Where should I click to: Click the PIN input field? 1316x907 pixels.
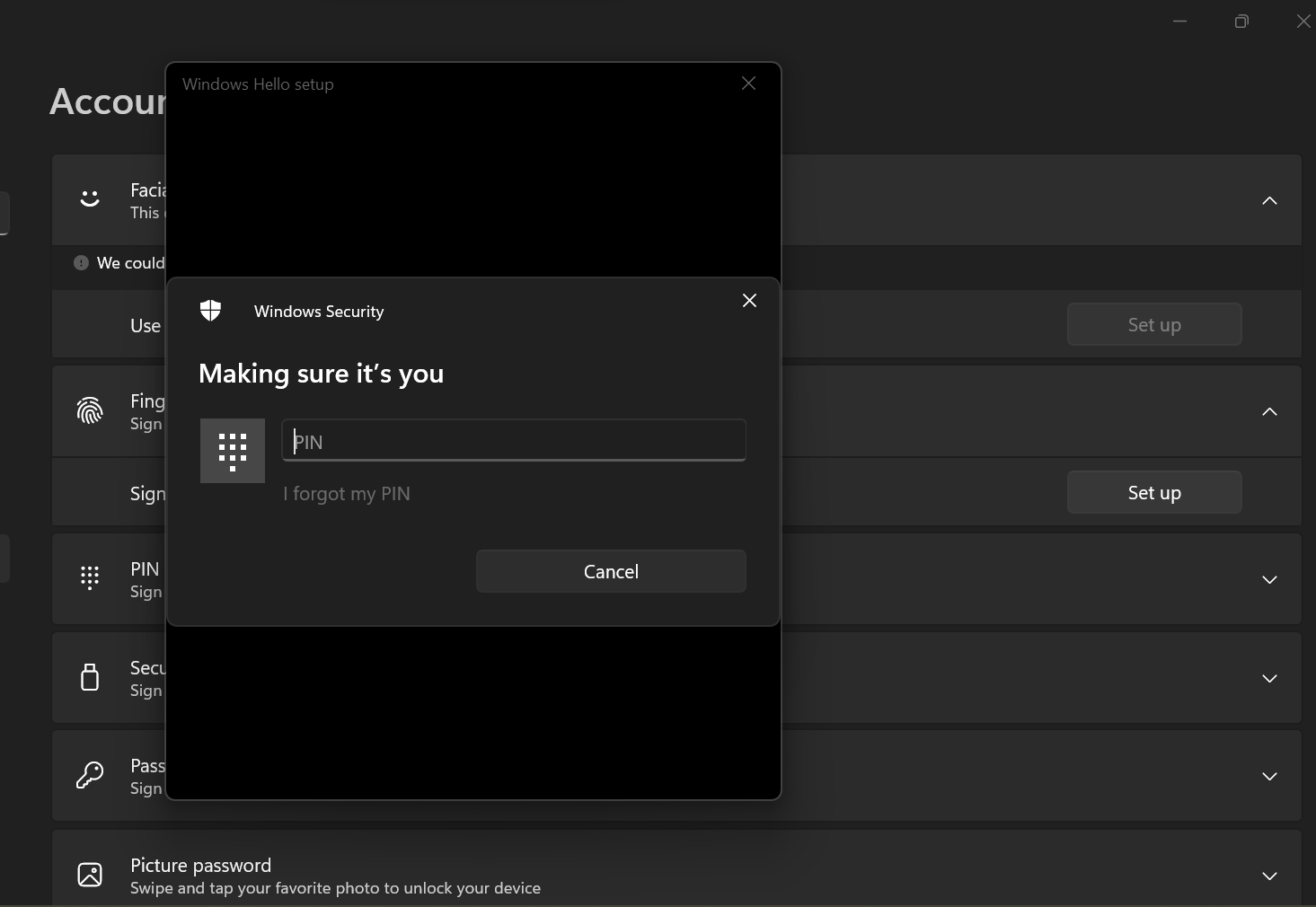[x=514, y=440]
